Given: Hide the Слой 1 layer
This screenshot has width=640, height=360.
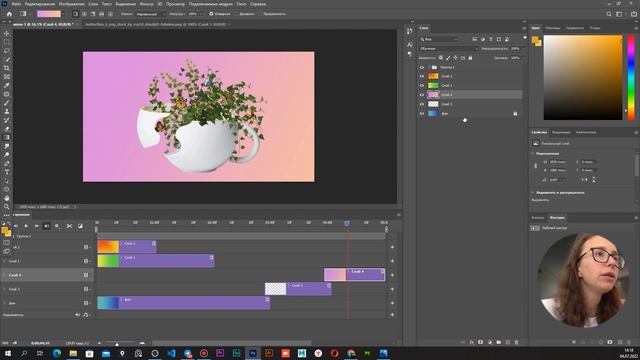Looking at the screenshot, I should point(422,86).
